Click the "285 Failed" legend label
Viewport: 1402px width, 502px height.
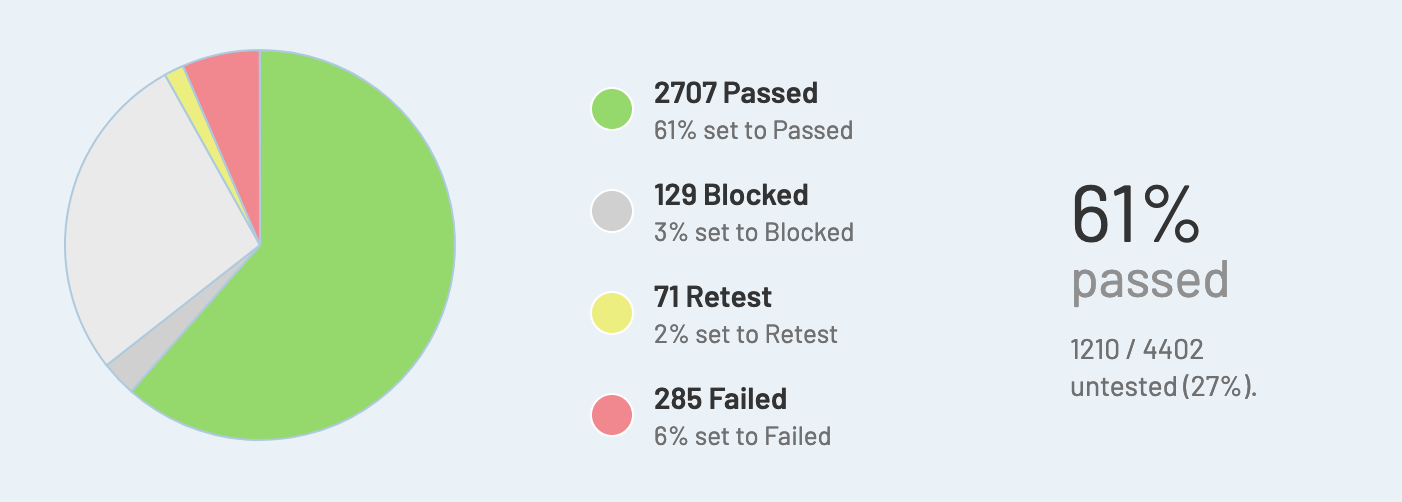pos(720,399)
